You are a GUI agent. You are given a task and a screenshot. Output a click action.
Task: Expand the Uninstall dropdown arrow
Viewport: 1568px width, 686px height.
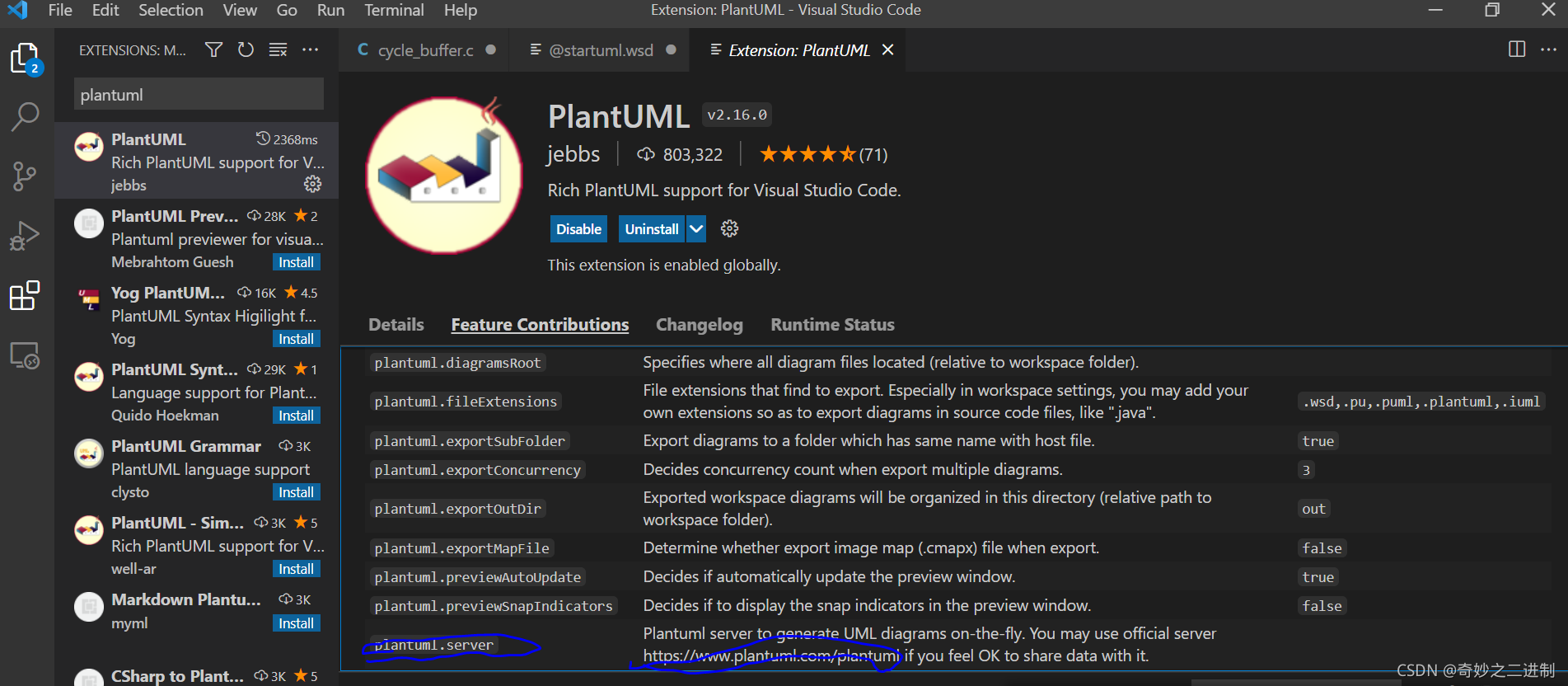tap(696, 228)
